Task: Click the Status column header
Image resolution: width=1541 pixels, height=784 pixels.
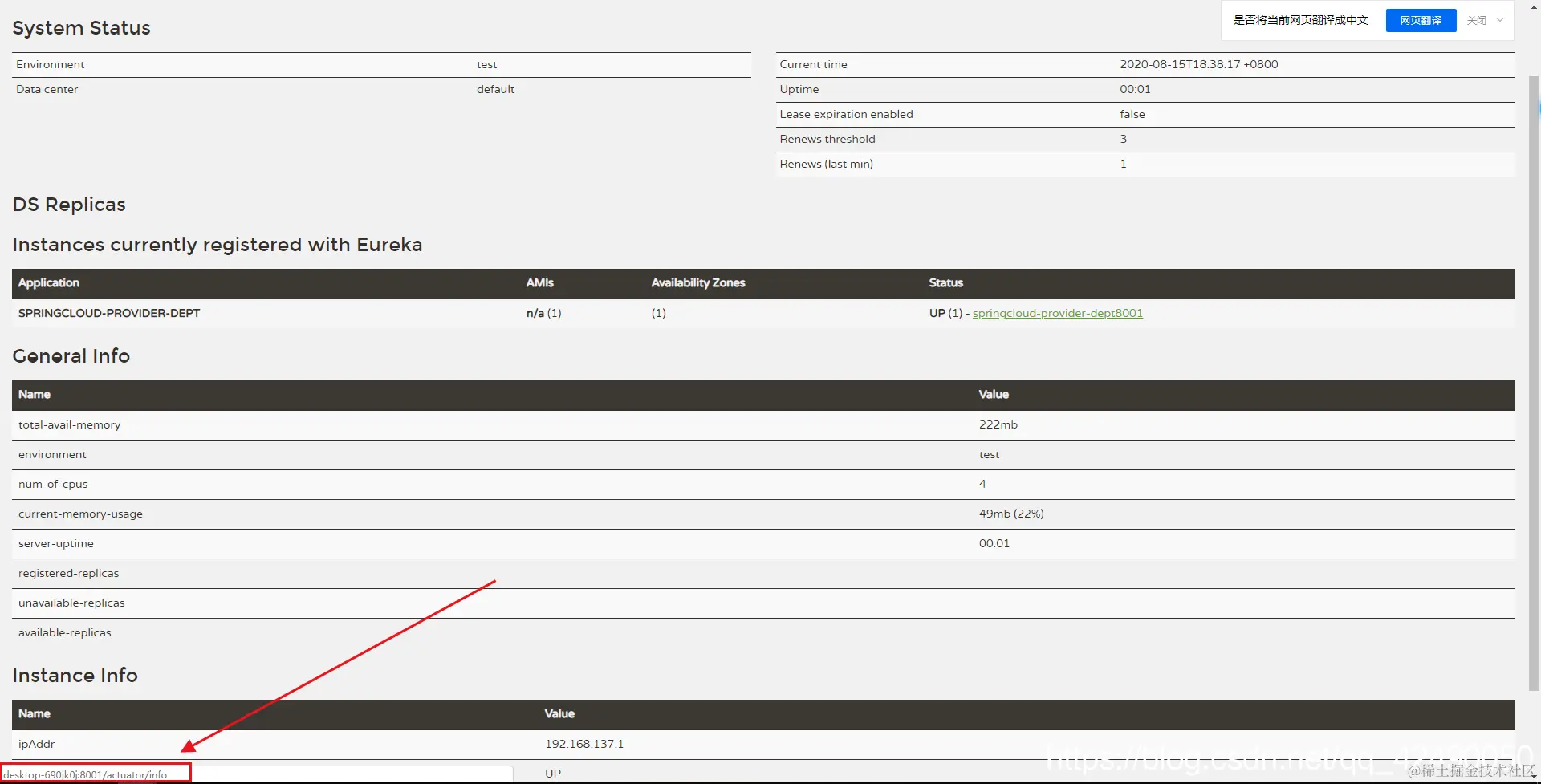Action: [945, 282]
